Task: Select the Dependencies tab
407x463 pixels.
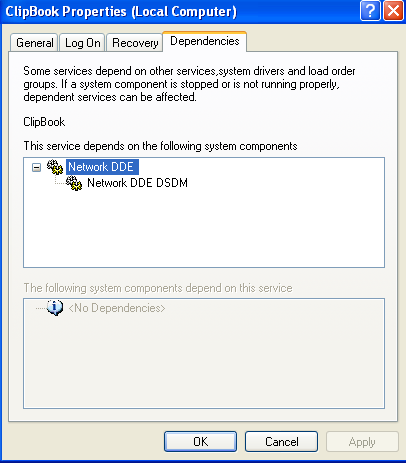Action: pyautogui.click(x=205, y=41)
